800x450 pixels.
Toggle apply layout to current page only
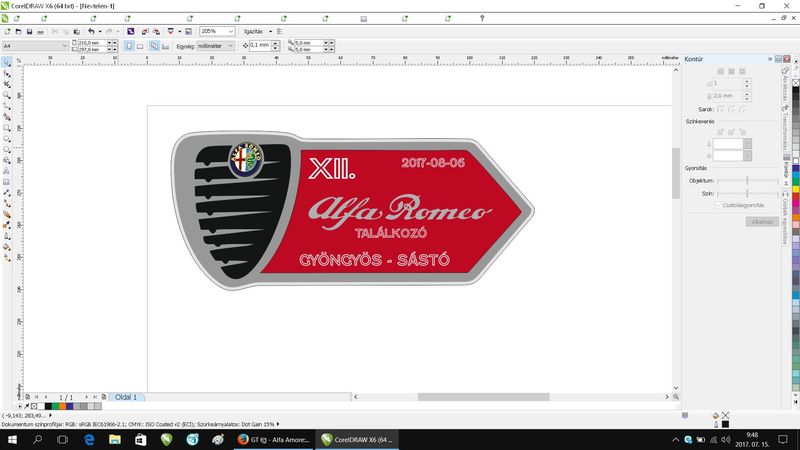(x=165, y=46)
